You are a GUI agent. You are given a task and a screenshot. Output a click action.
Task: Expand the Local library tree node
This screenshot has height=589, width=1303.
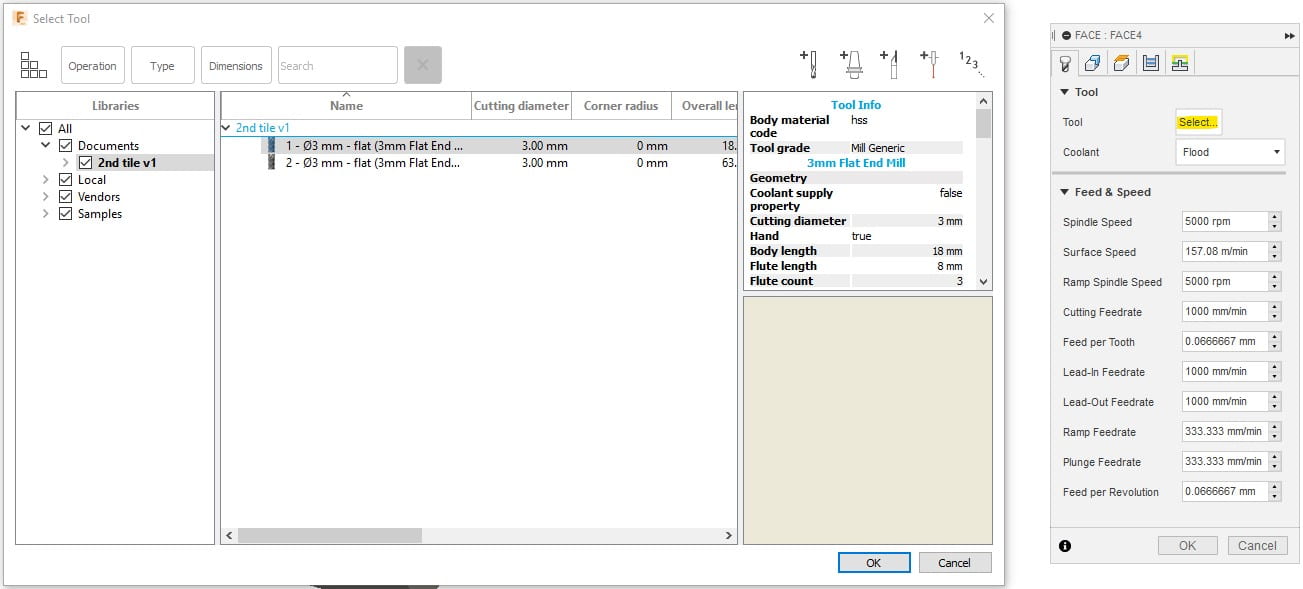click(x=46, y=180)
